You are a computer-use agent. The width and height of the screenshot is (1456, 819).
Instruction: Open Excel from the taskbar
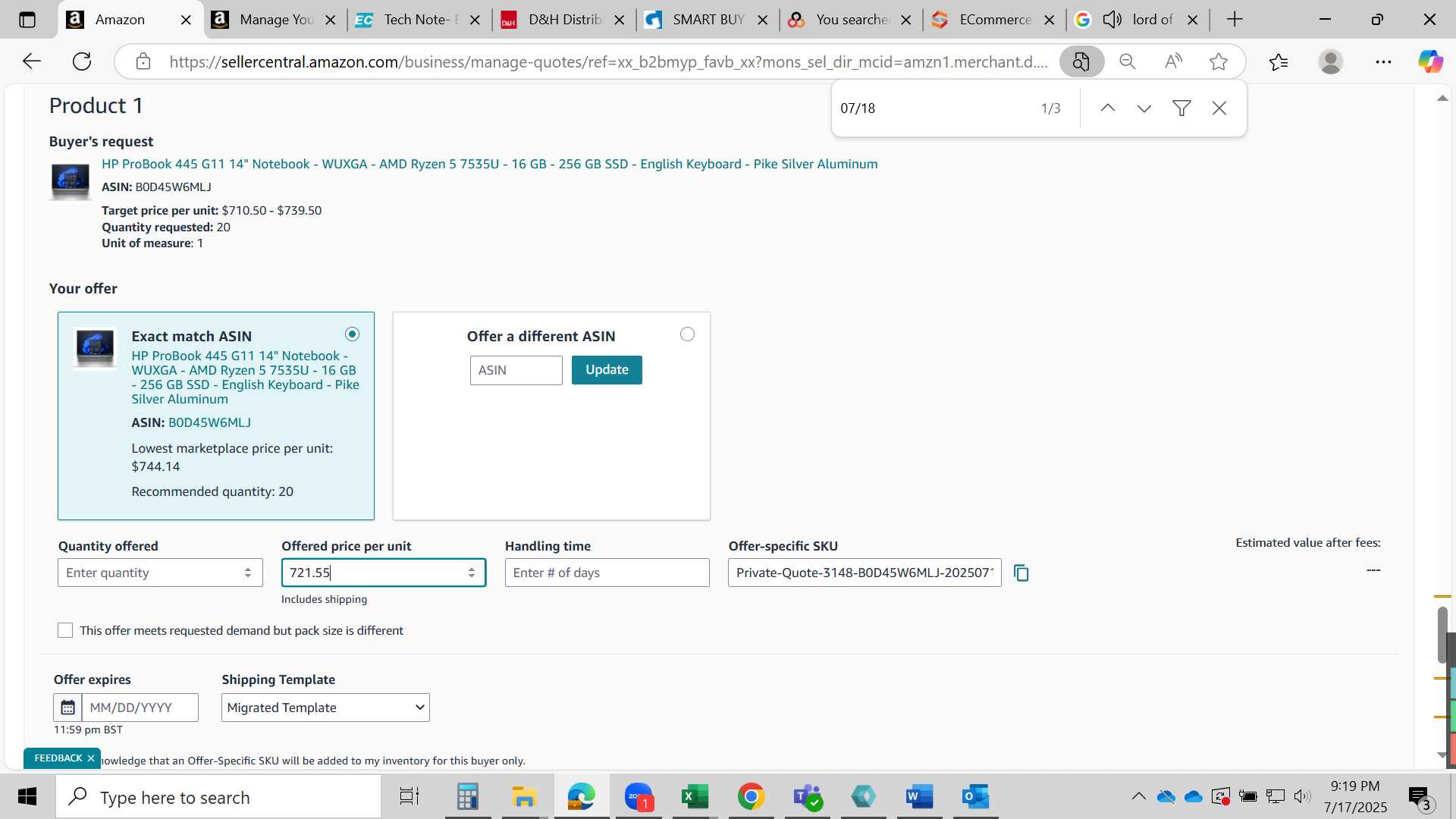pyautogui.click(x=694, y=796)
